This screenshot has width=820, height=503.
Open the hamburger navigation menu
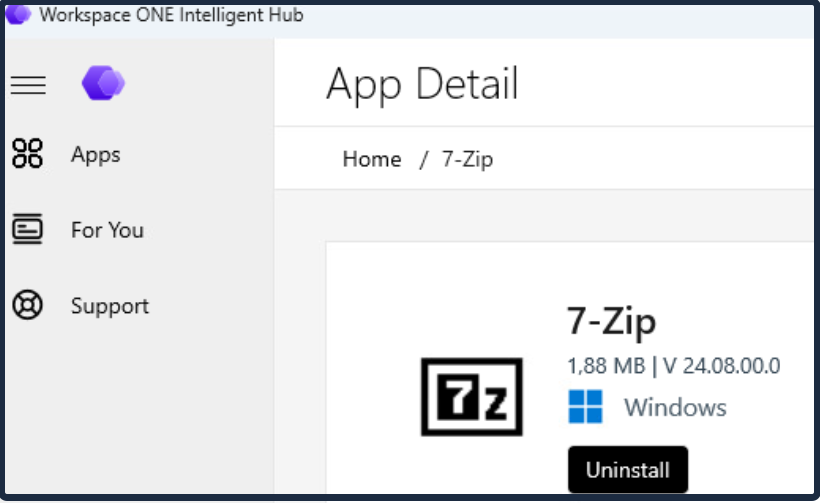28,85
